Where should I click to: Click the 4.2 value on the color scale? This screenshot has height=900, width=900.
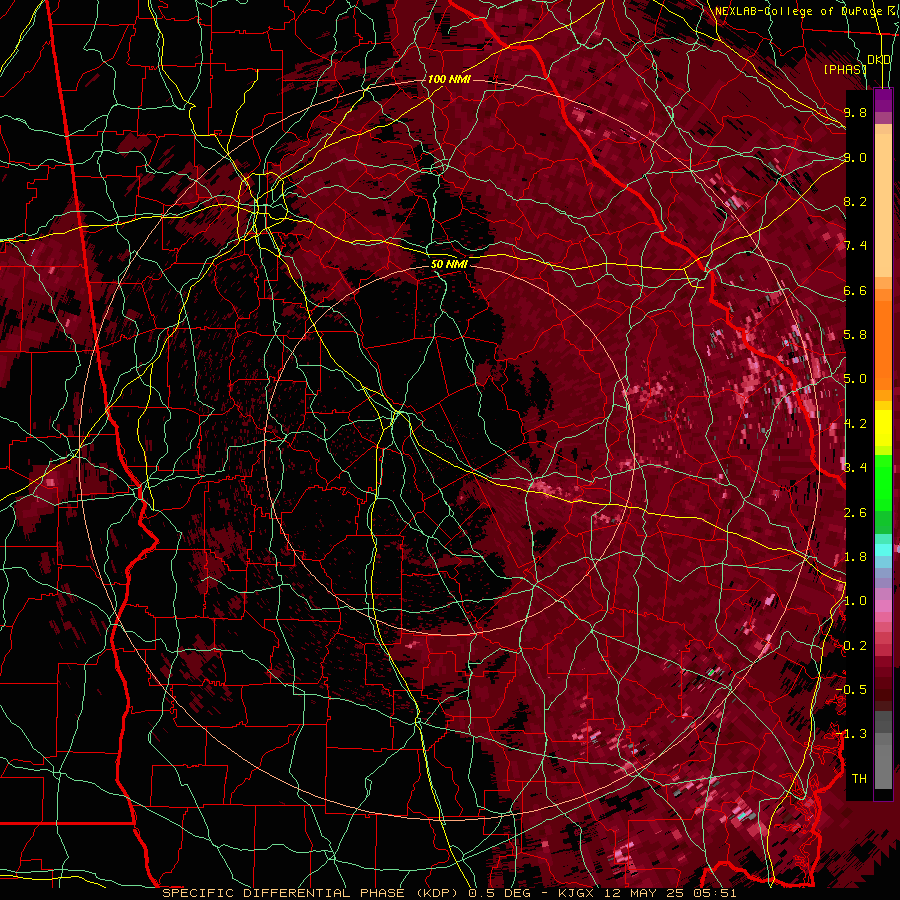tap(855, 424)
